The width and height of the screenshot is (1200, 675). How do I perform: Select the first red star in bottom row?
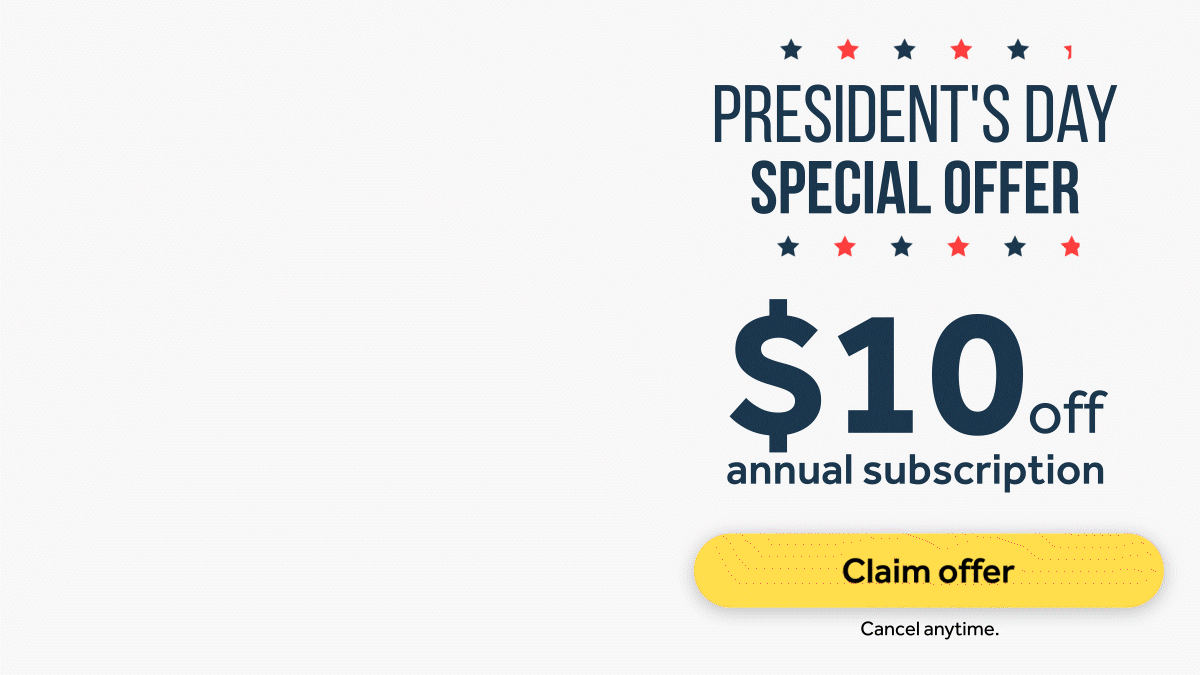tap(845, 246)
